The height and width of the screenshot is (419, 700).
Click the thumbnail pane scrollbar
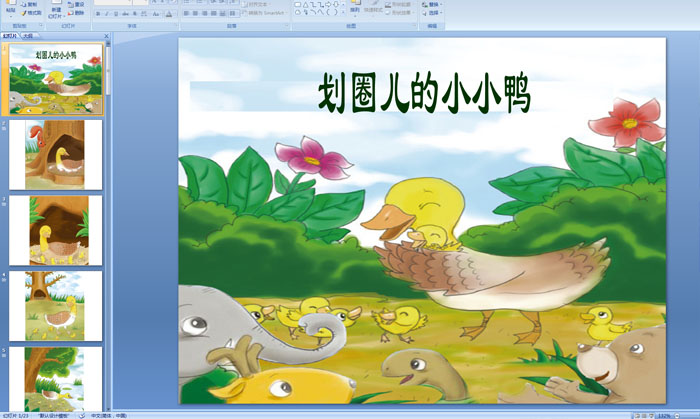(x=108, y=69)
